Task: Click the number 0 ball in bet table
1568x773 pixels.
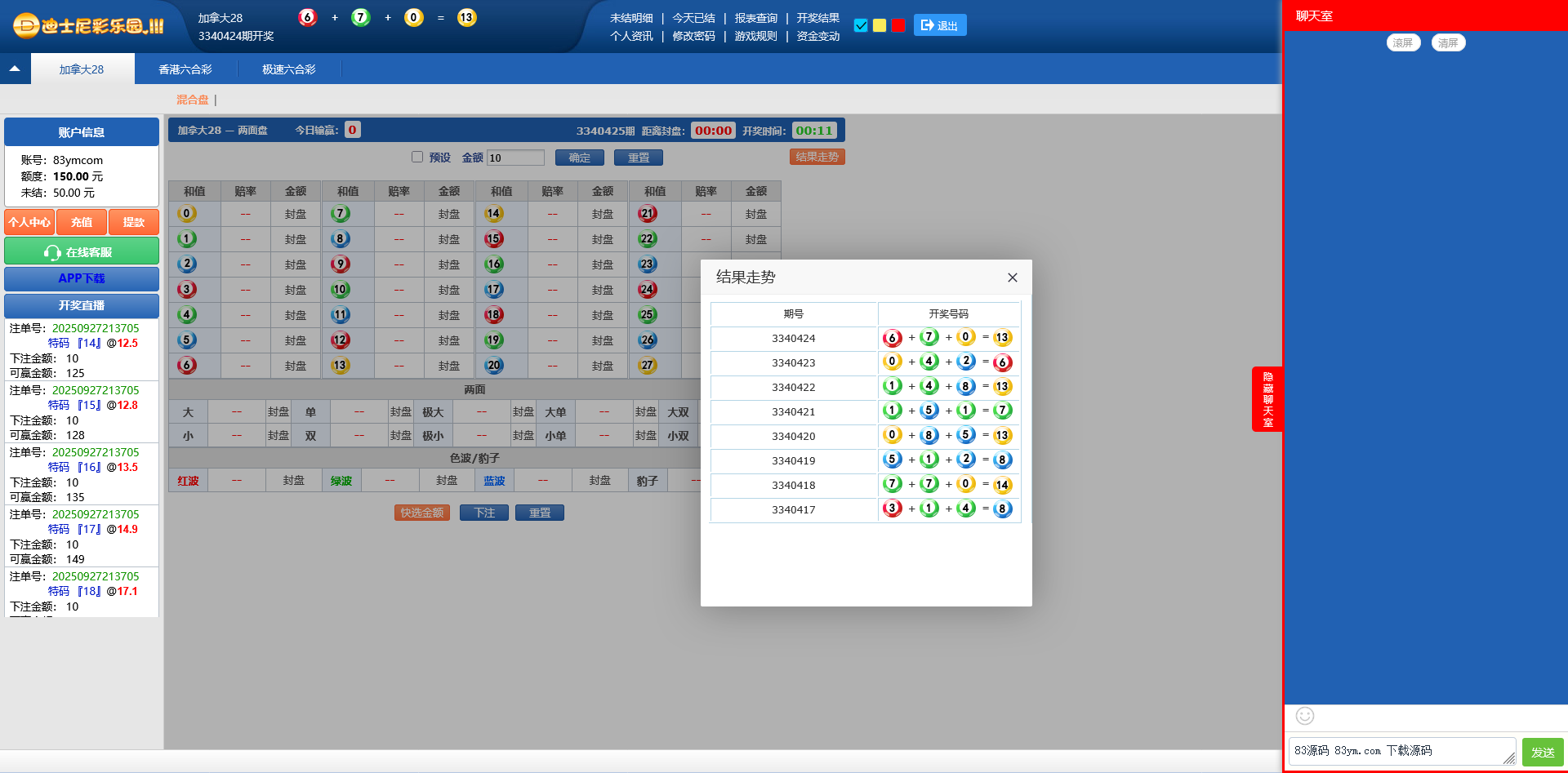Action: click(187, 214)
